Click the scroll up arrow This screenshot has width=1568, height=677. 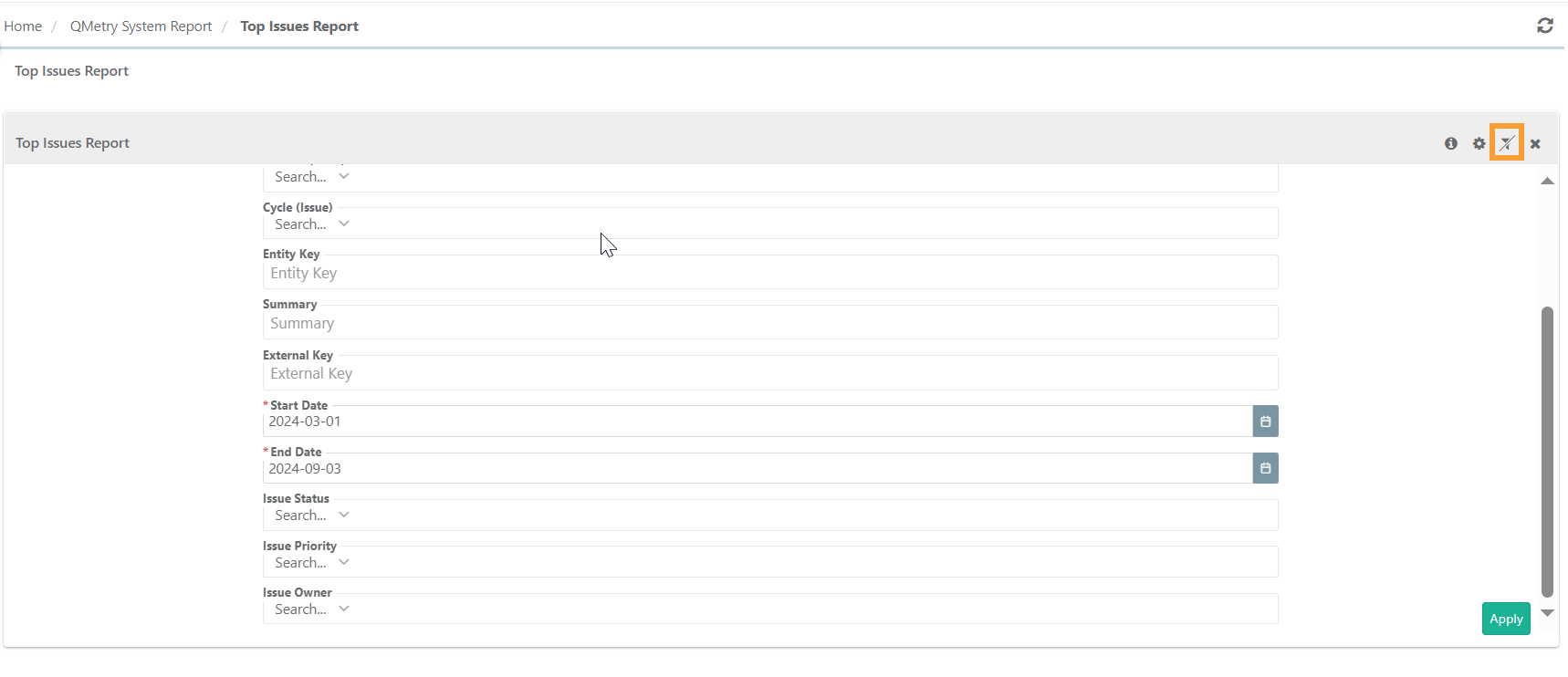(x=1547, y=181)
